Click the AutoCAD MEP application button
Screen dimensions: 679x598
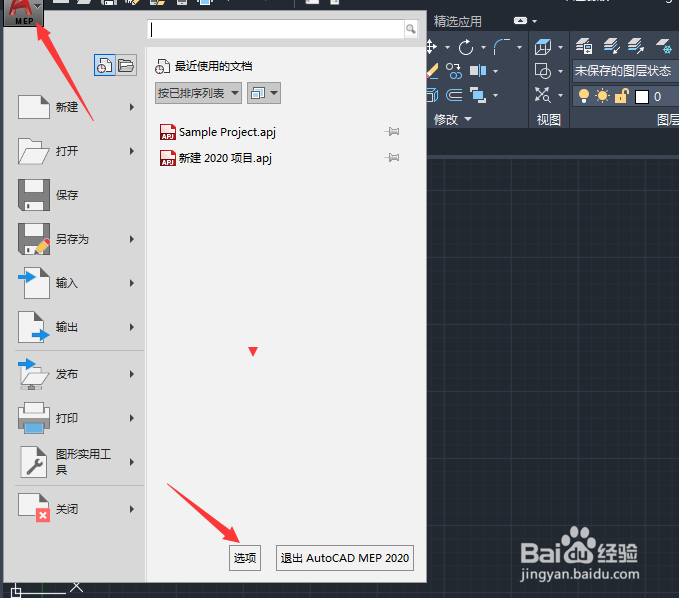coord(23,13)
